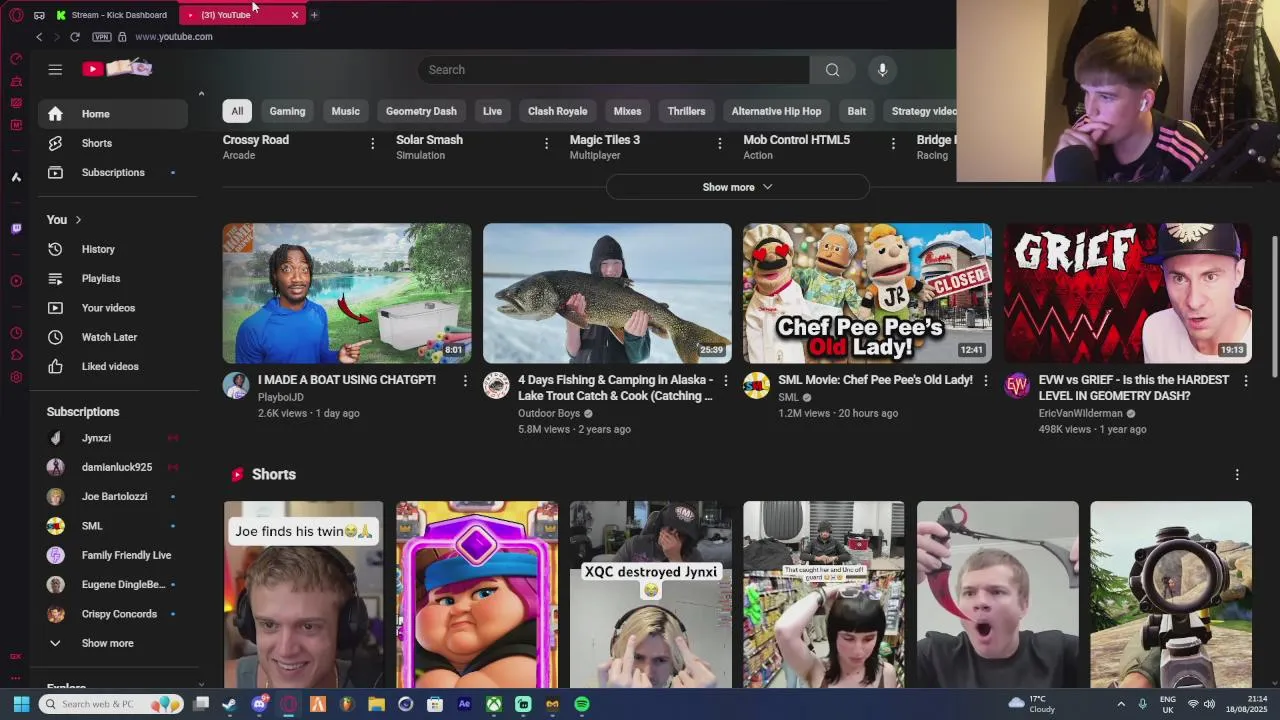Start voice search with the microphone
Image resolution: width=1280 pixels, height=720 pixels.
(882, 69)
